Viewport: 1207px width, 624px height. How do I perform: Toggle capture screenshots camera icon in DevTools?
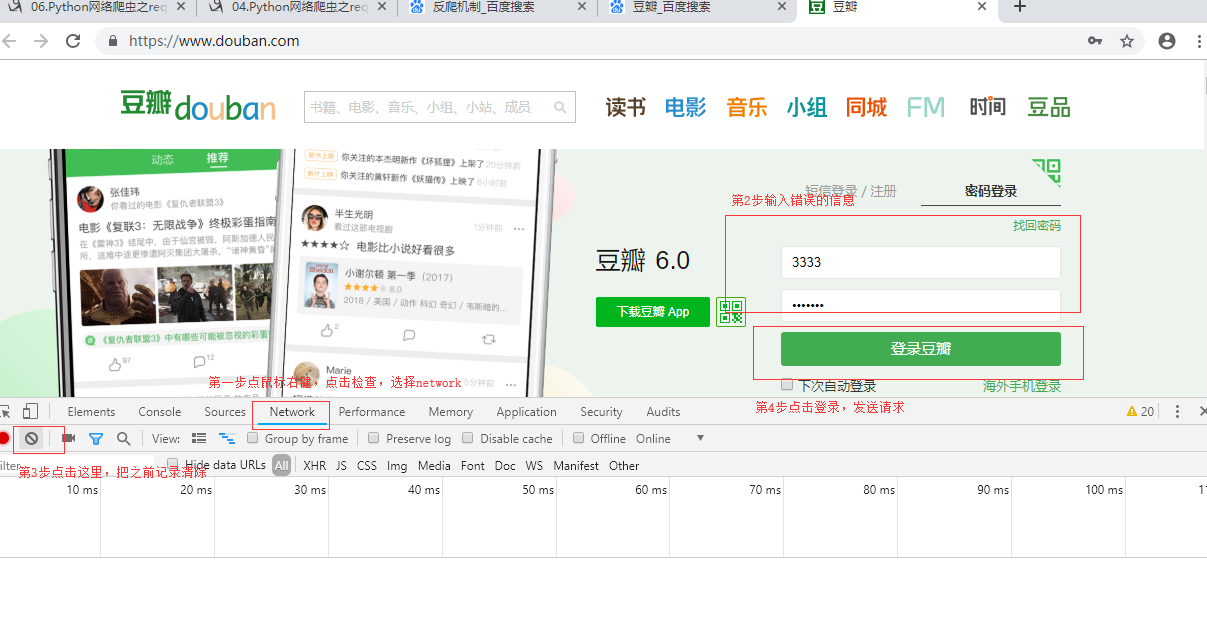[69, 438]
